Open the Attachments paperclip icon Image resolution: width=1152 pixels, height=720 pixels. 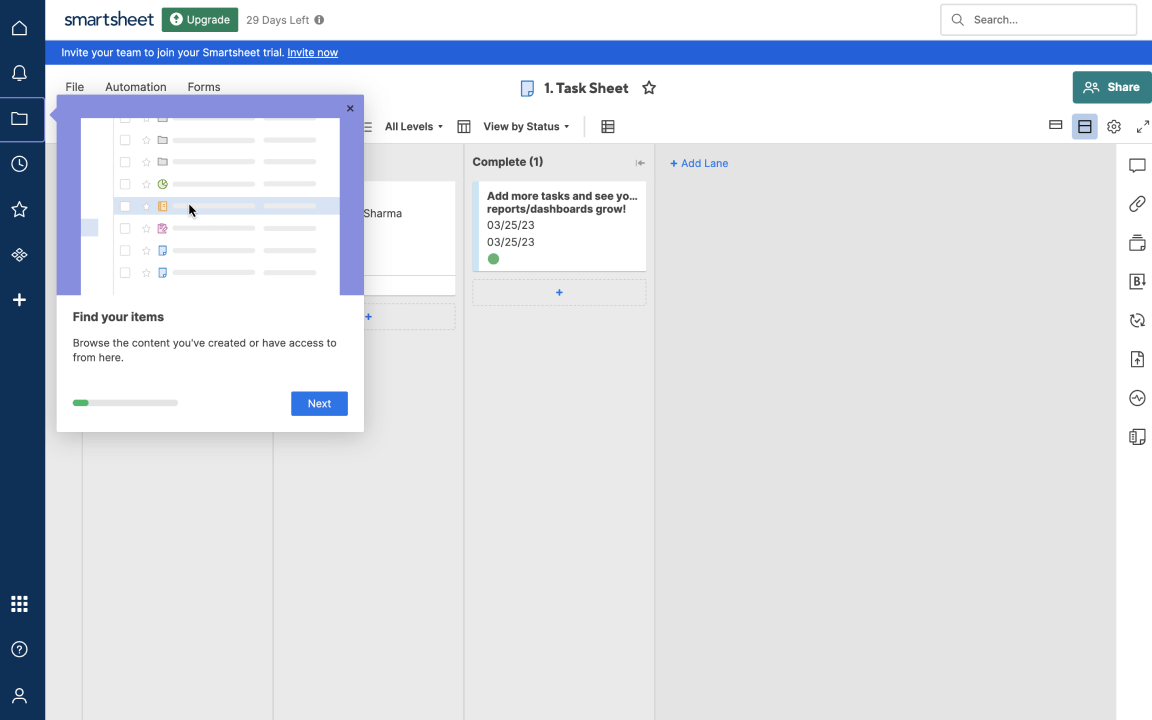coord(1137,204)
